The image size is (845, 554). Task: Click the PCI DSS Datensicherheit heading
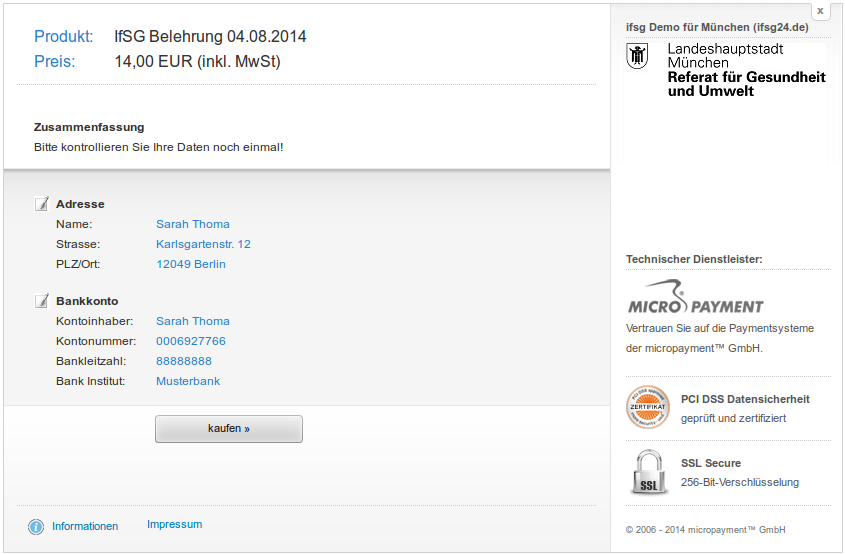745,399
